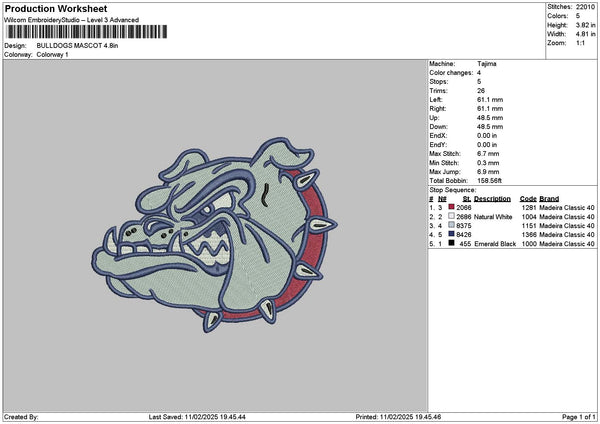Image resolution: width=600 pixels, height=424 pixels.
Task: Click the Stop Sequence heading
Action: point(452,189)
